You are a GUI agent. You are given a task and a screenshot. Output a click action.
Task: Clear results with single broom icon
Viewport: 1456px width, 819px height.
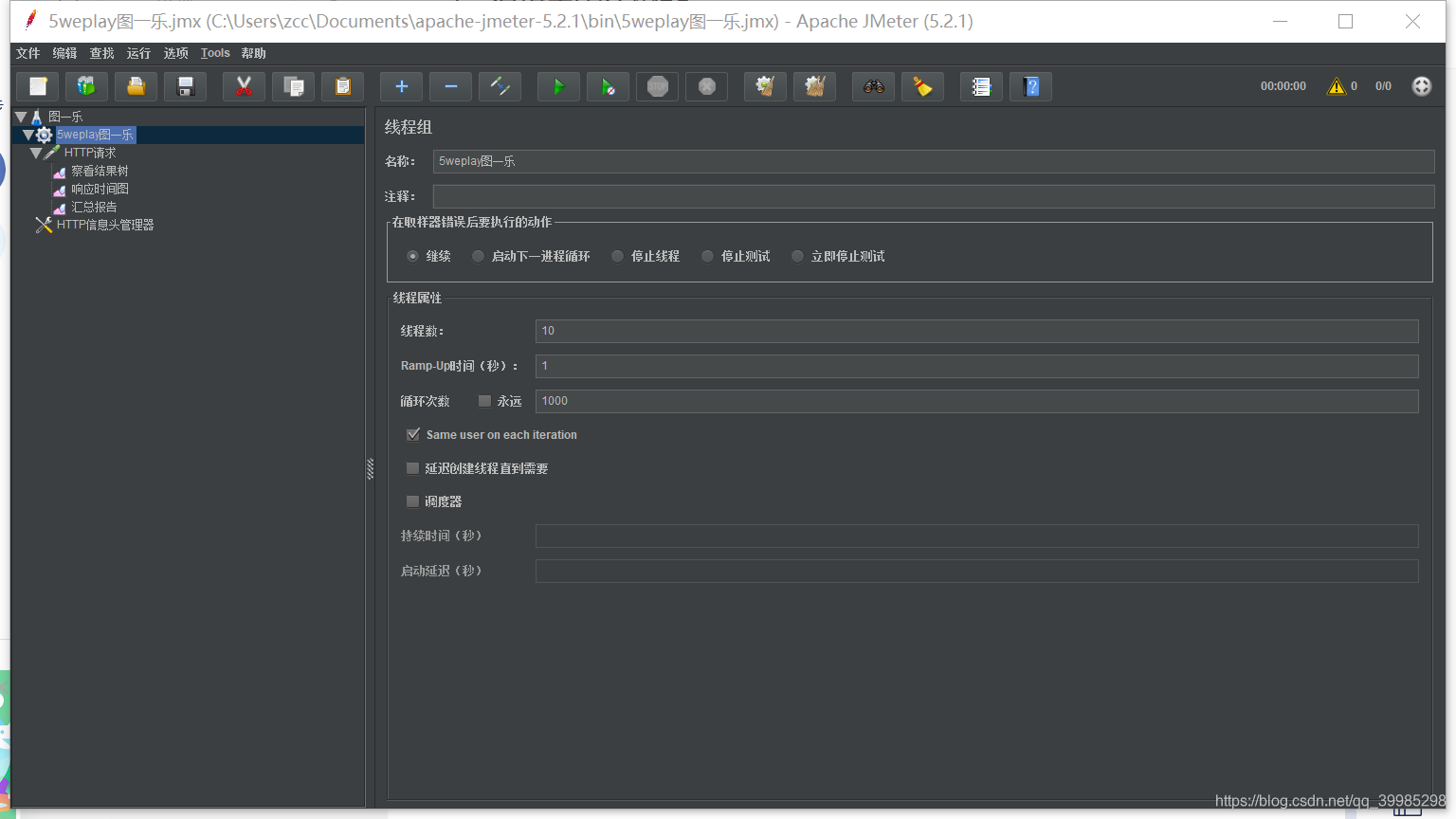[x=766, y=86]
